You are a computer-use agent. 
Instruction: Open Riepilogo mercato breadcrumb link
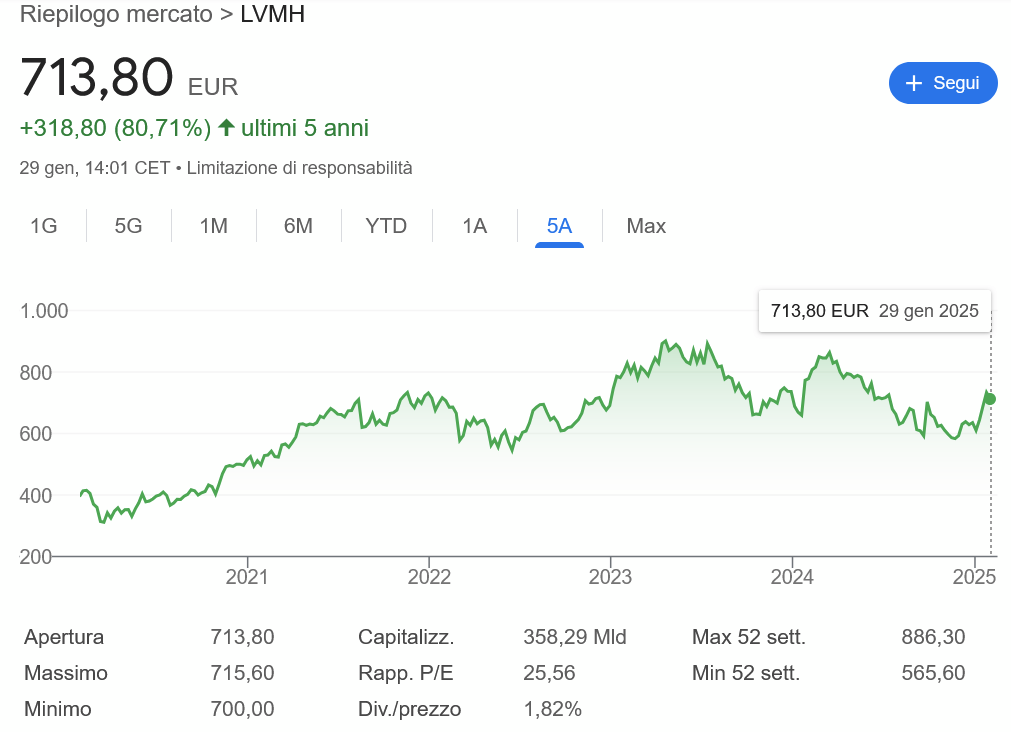[x=116, y=14]
